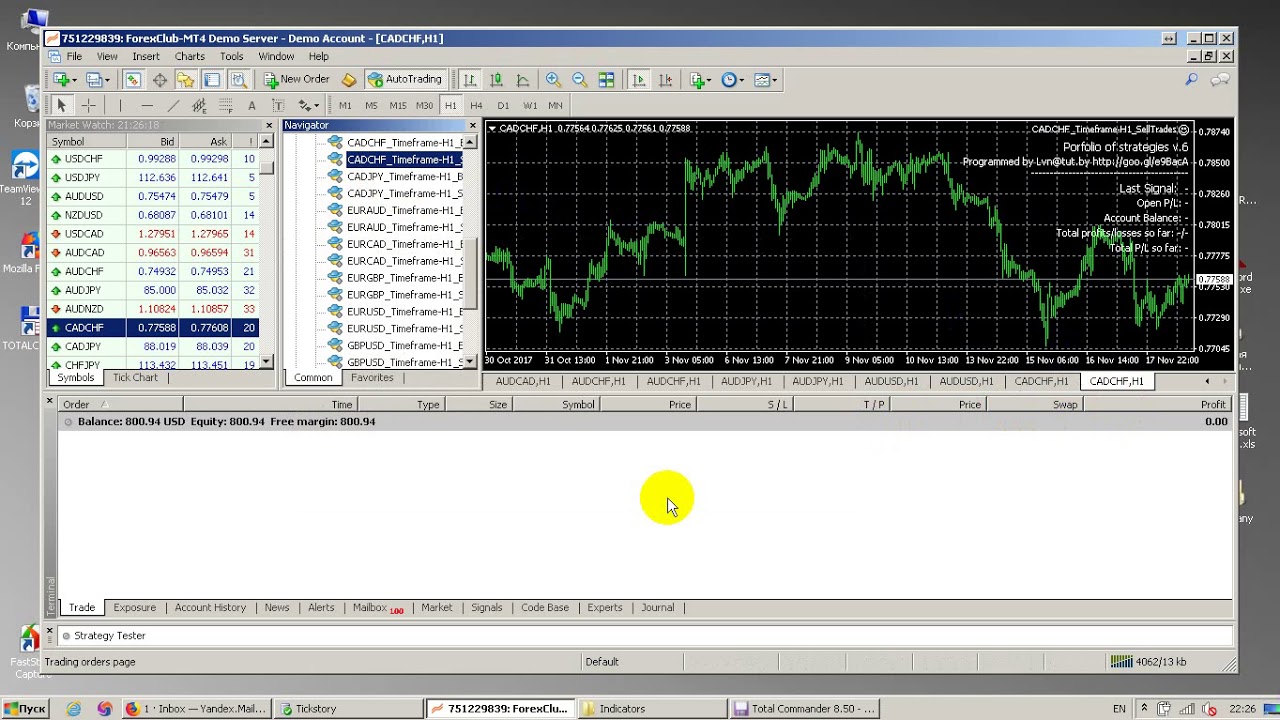Move the Market Watch vertical scrollbar thumb

tap(267, 168)
